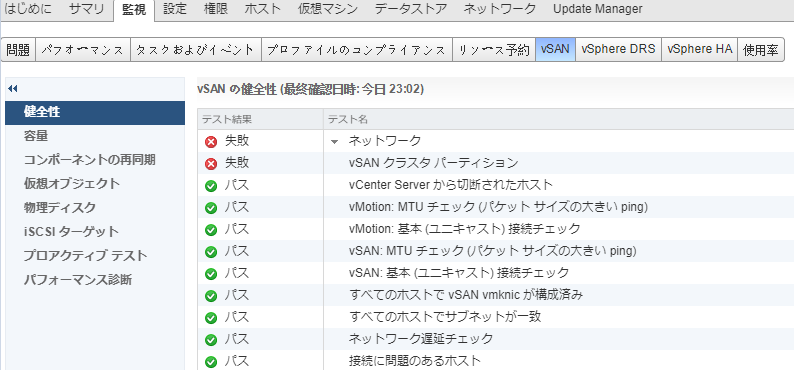Select vSAN: 基本 (ユニキャスト) 接続チェック test

pos(459,273)
